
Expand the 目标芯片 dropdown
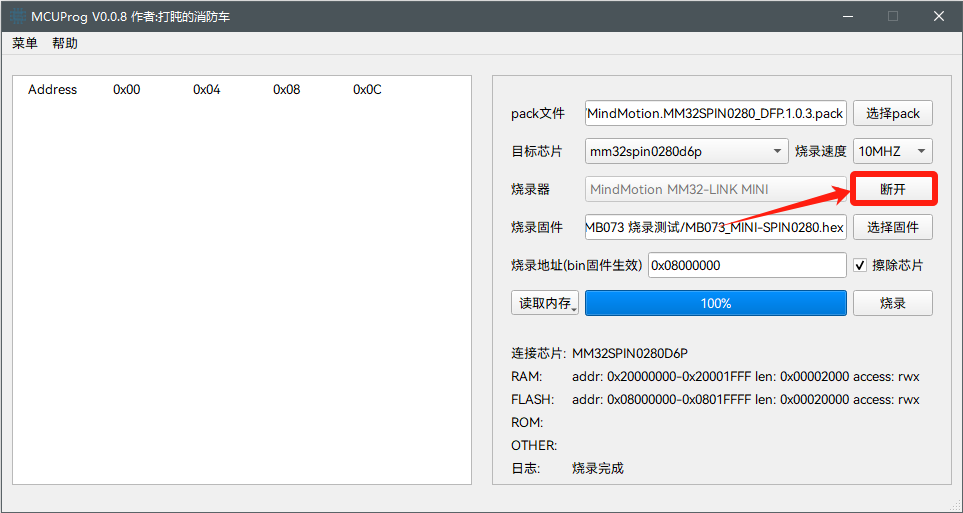tap(687, 151)
